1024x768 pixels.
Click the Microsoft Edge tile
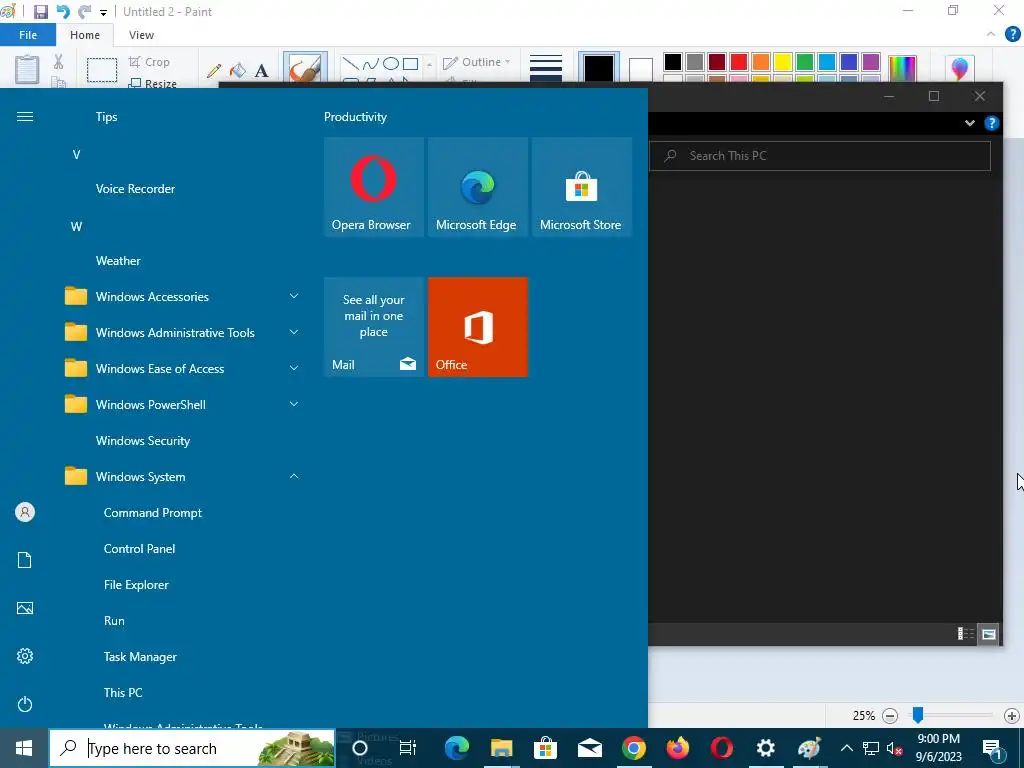[477, 187]
